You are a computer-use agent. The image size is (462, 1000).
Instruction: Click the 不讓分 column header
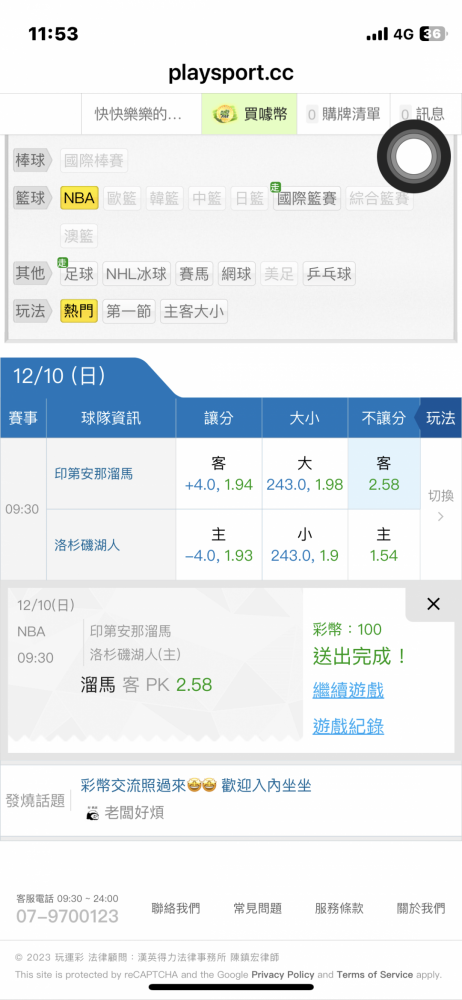click(x=384, y=418)
